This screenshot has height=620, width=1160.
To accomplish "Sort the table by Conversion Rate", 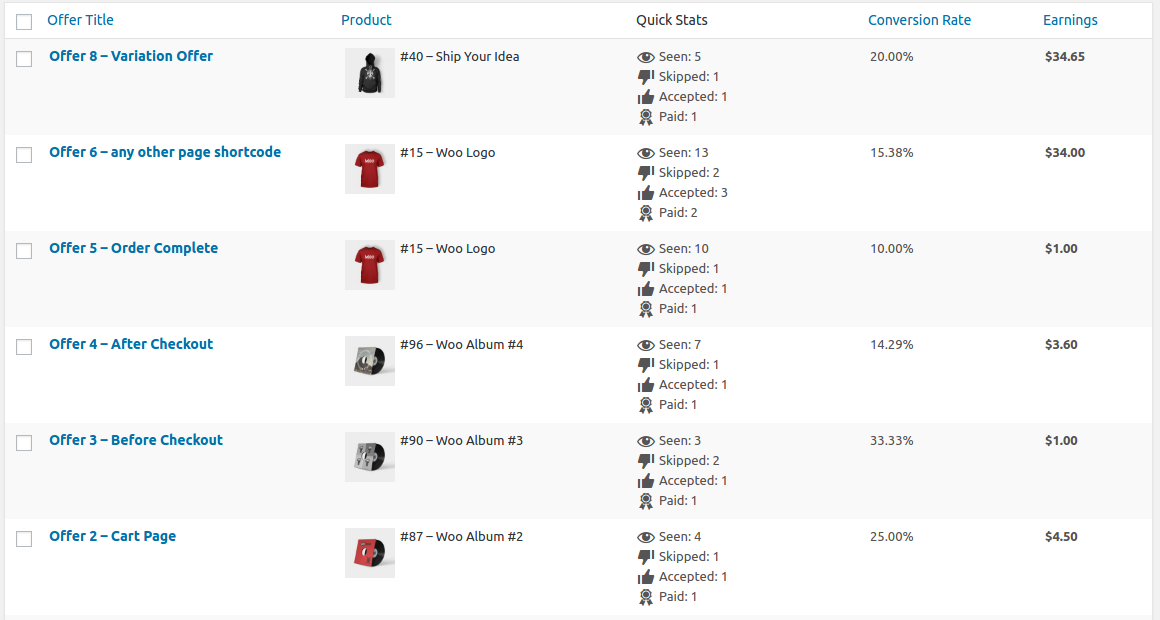I will coord(919,20).
